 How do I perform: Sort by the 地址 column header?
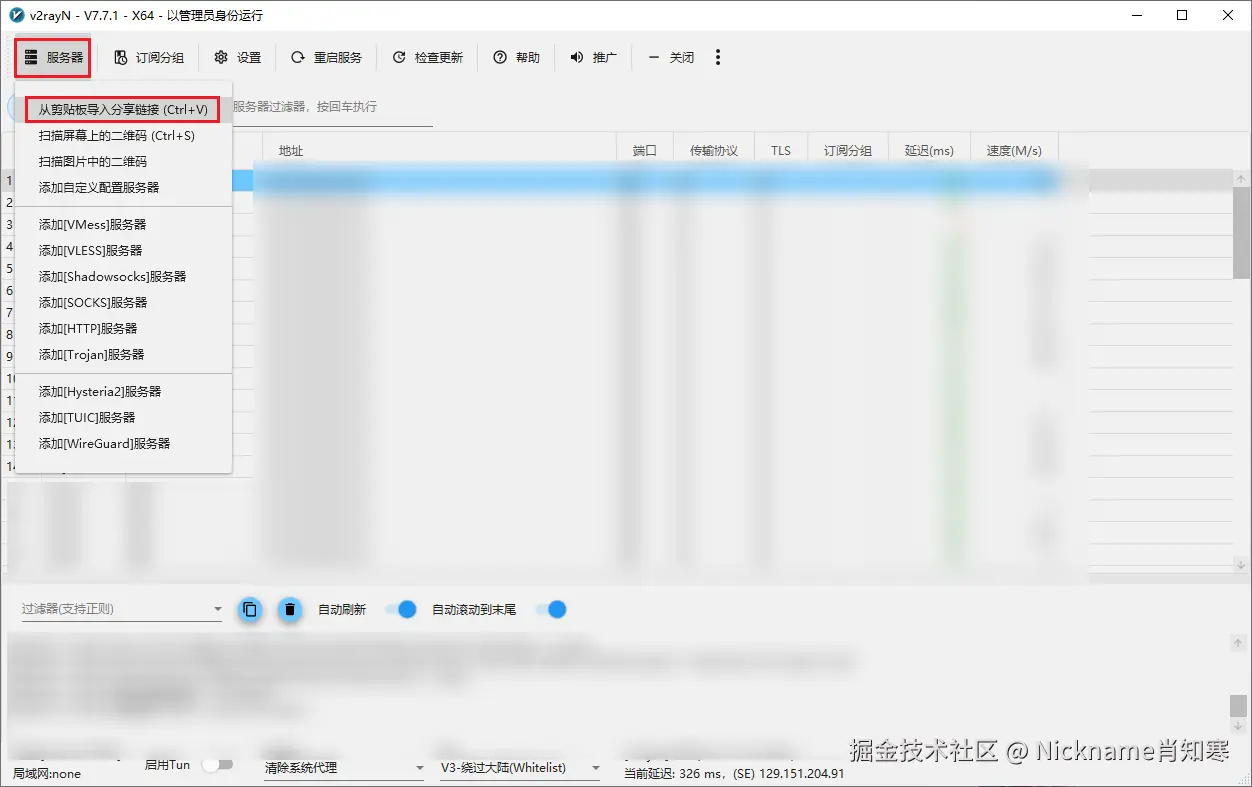tap(439, 151)
